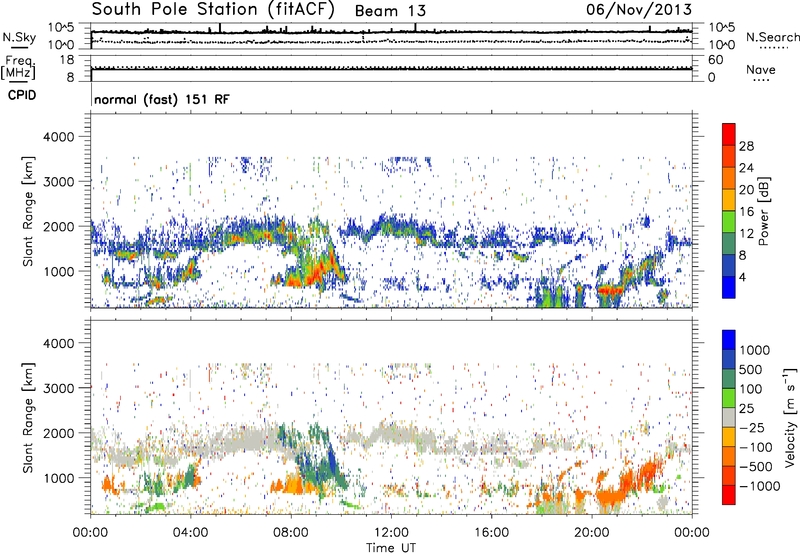Click the 28 value on power color bar
The image size is (800, 554).
[x=746, y=146]
